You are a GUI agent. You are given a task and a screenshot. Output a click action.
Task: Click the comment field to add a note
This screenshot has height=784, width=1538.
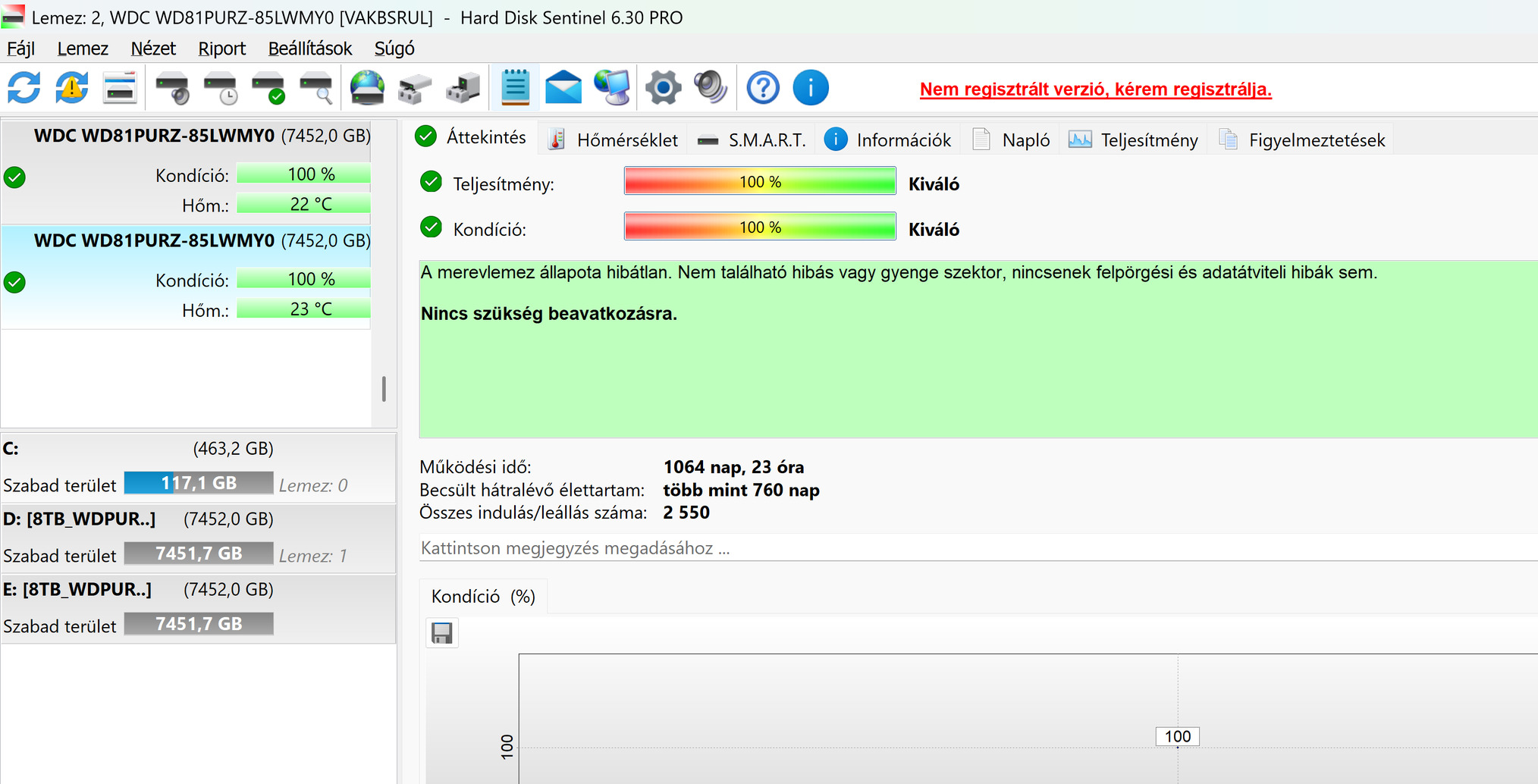pos(978,548)
